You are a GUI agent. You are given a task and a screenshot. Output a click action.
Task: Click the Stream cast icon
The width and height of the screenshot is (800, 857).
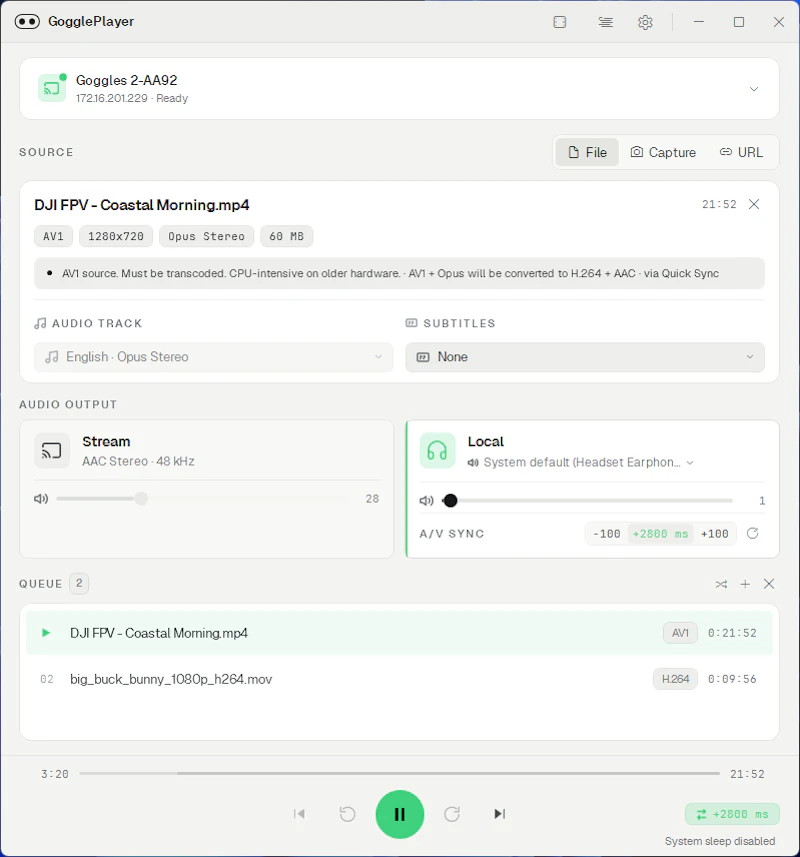coord(52,450)
